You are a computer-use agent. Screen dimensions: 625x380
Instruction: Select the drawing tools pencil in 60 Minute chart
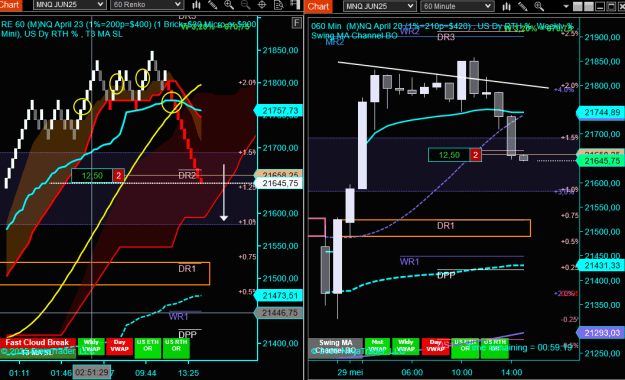coord(523,6)
